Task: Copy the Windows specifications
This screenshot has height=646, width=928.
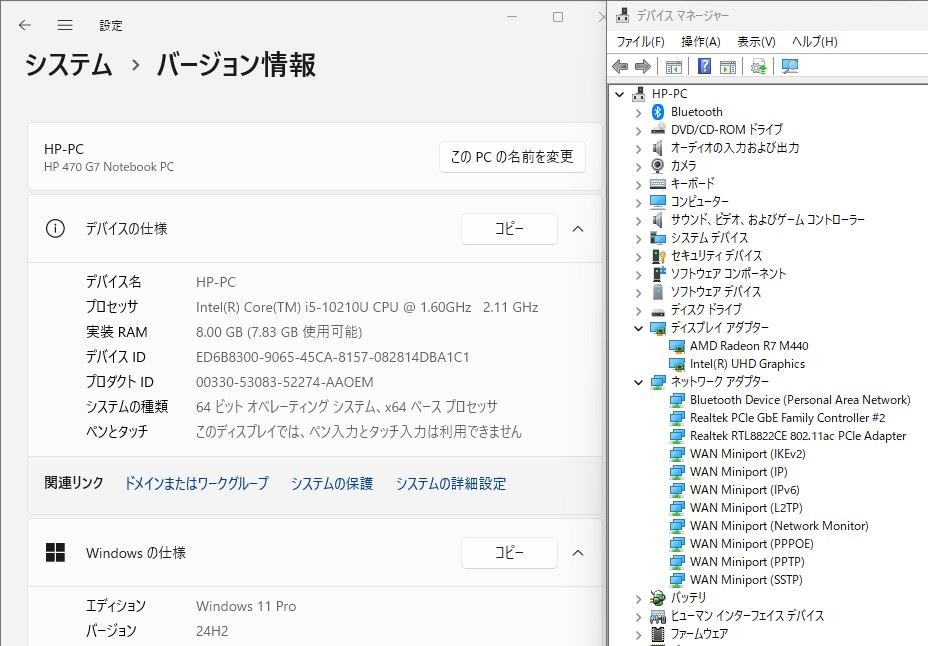Action: tap(509, 553)
